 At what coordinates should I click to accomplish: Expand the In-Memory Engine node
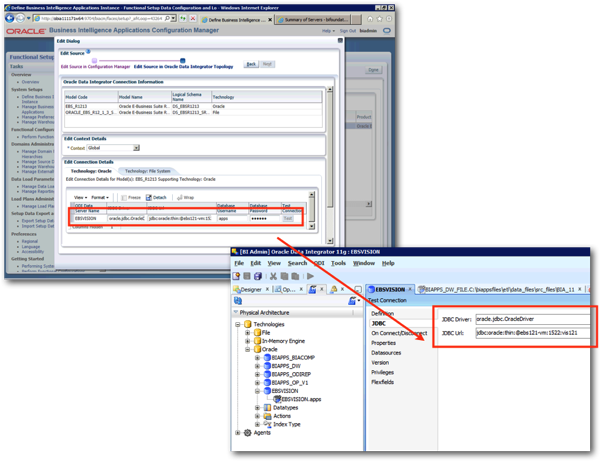(248, 341)
